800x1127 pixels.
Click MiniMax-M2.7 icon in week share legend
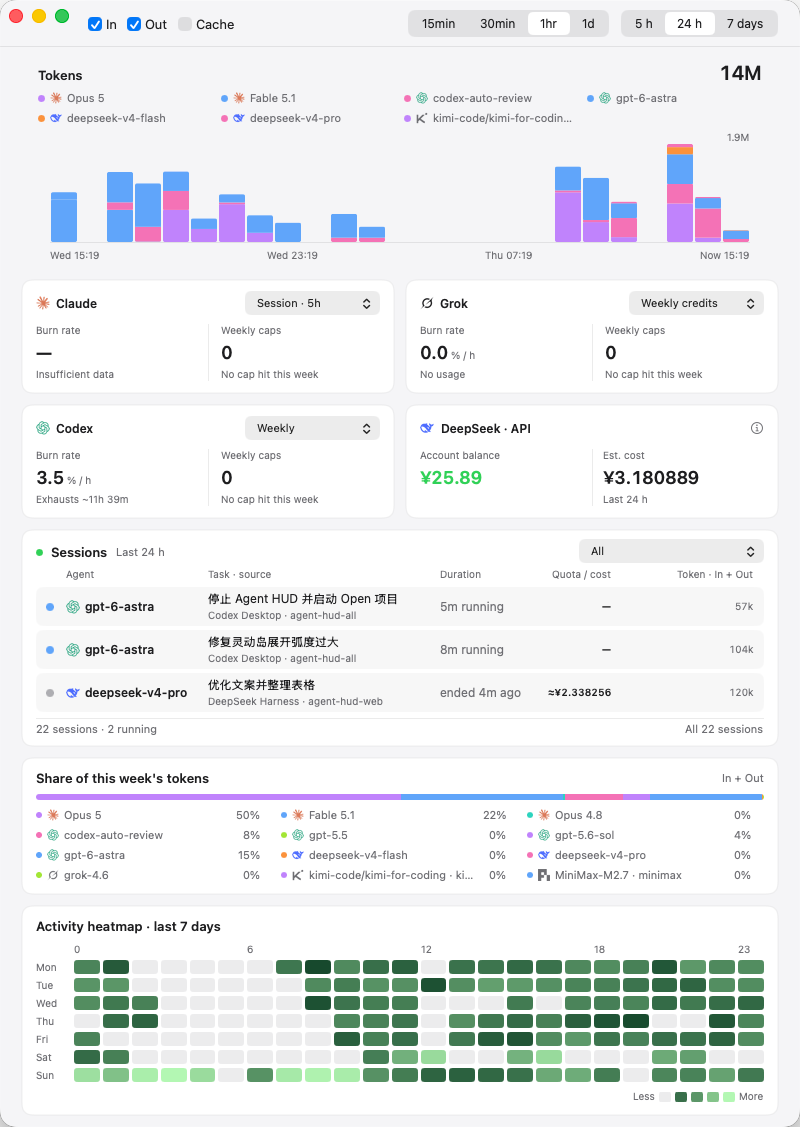pos(543,875)
